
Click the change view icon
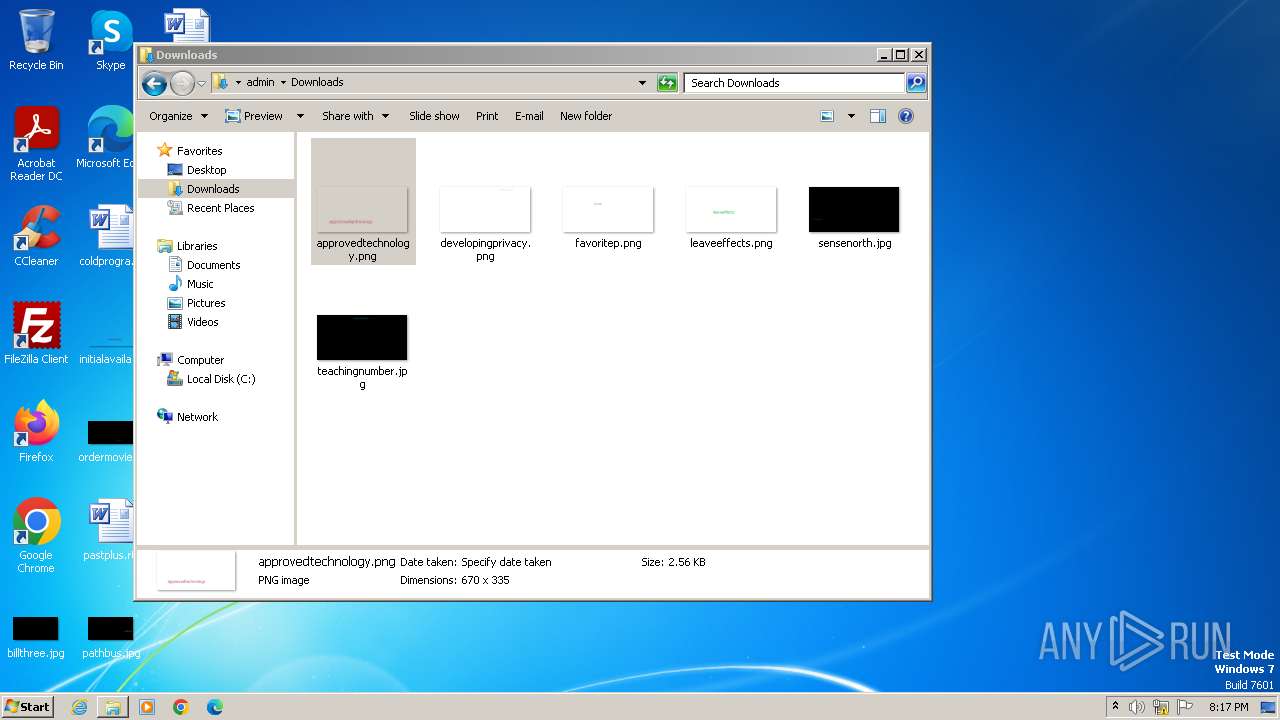tap(827, 116)
